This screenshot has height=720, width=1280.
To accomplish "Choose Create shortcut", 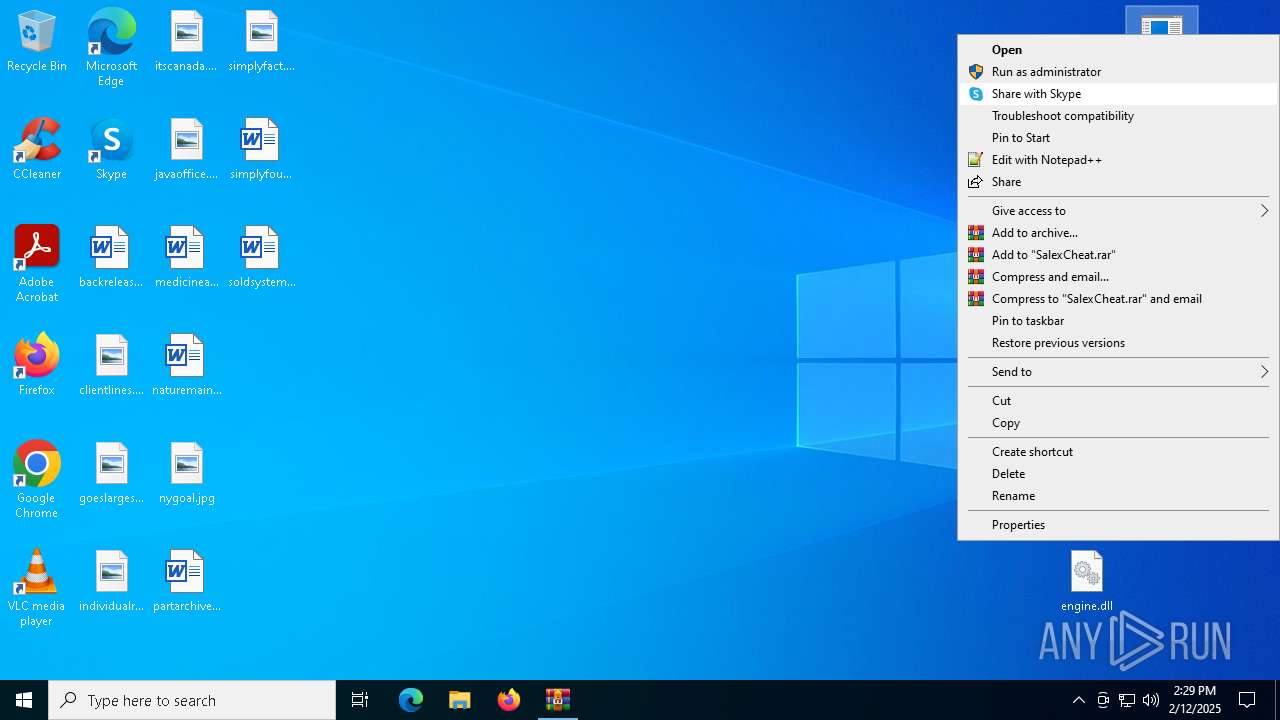I will [1118, 452].
